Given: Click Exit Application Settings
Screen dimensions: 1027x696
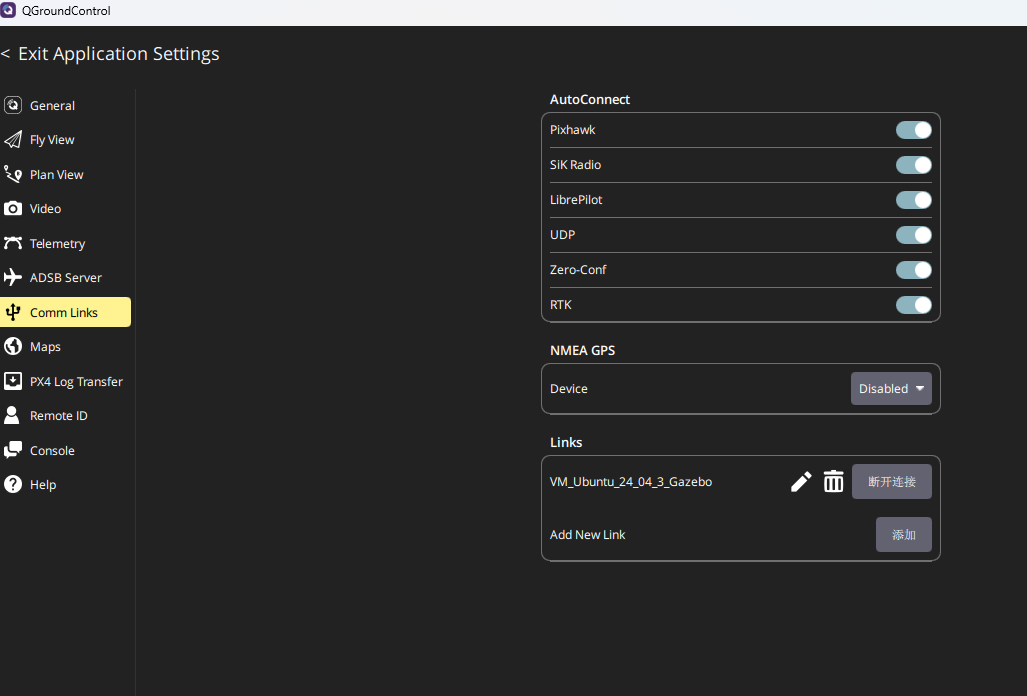Looking at the screenshot, I should (x=119, y=54).
